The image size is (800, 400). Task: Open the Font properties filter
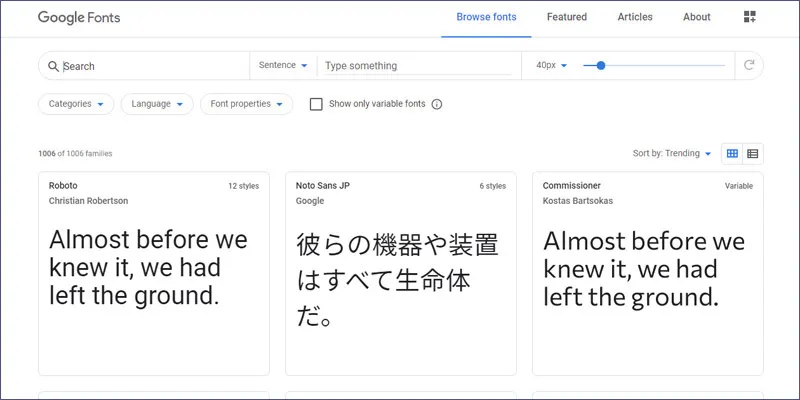246,104
